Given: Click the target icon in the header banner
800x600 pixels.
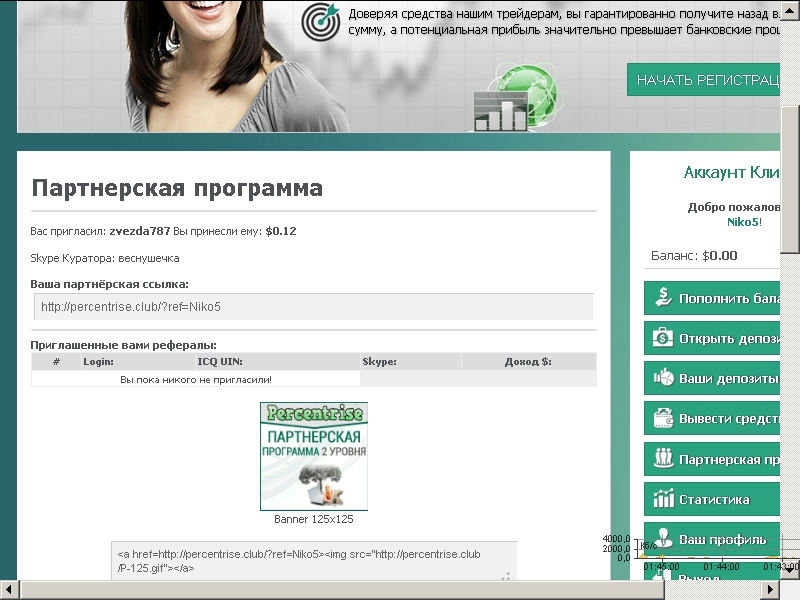Looking at the screenshot, I should pos(320,22).
